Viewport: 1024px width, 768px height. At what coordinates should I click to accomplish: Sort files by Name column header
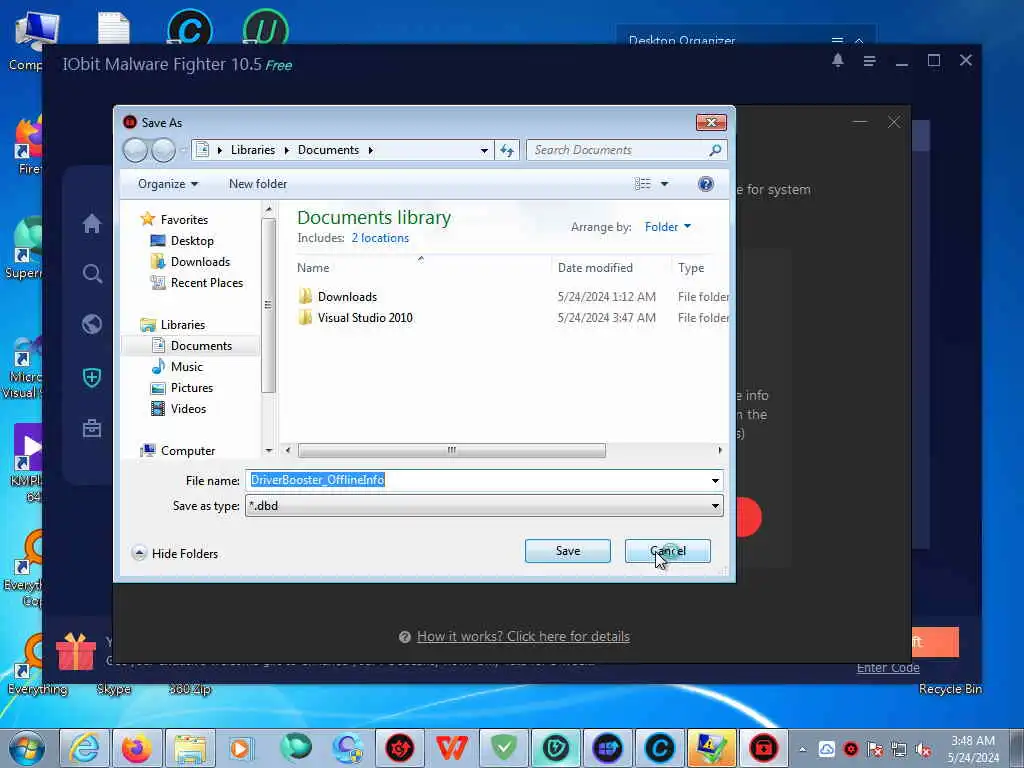313,268
